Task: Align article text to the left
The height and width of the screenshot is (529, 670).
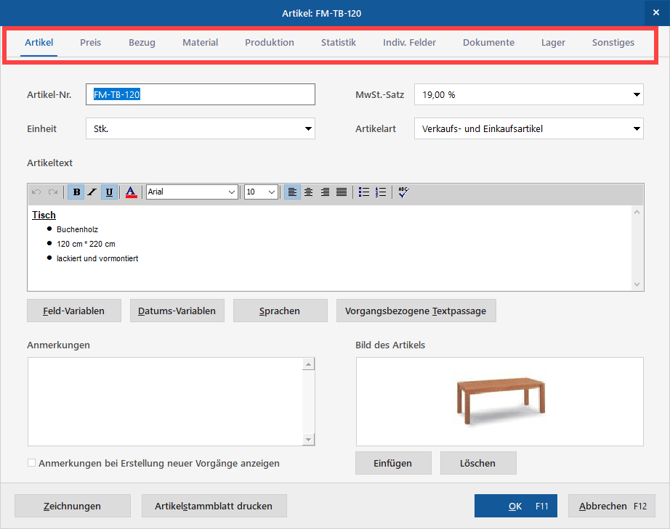Action: pyautogui.click(x=292, y=192)
